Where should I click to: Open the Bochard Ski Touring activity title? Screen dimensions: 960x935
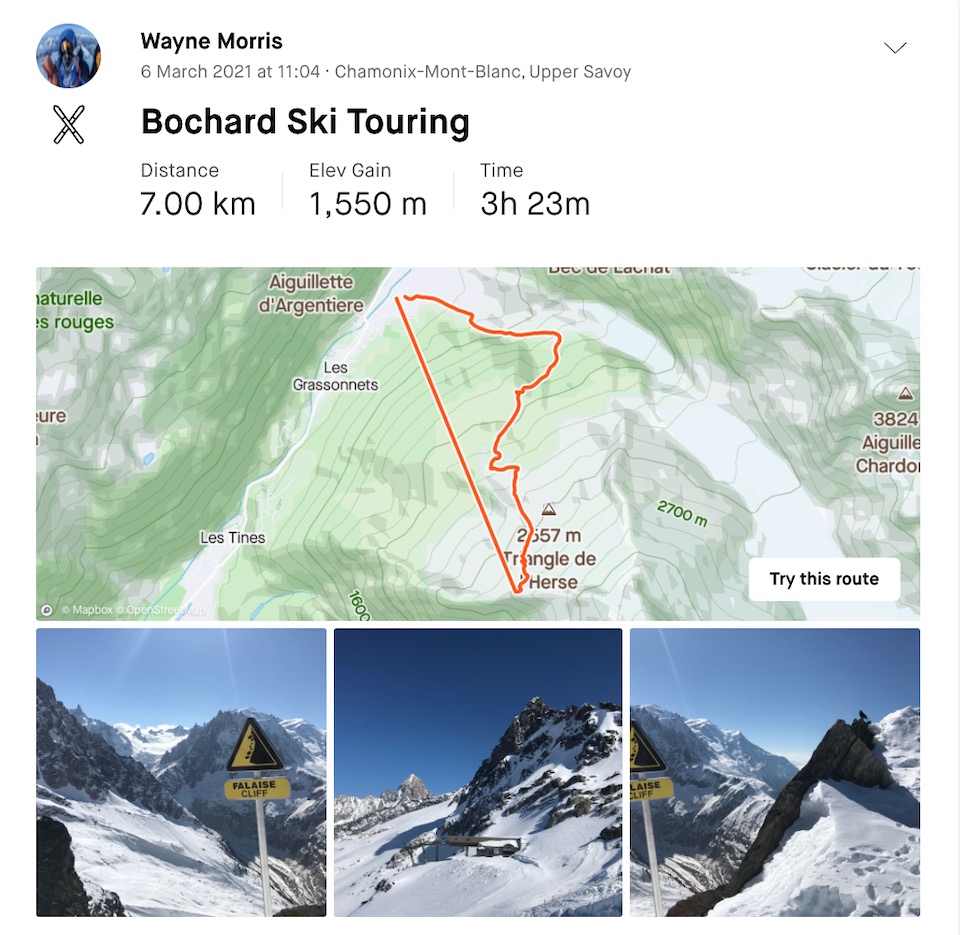point(306,121)
